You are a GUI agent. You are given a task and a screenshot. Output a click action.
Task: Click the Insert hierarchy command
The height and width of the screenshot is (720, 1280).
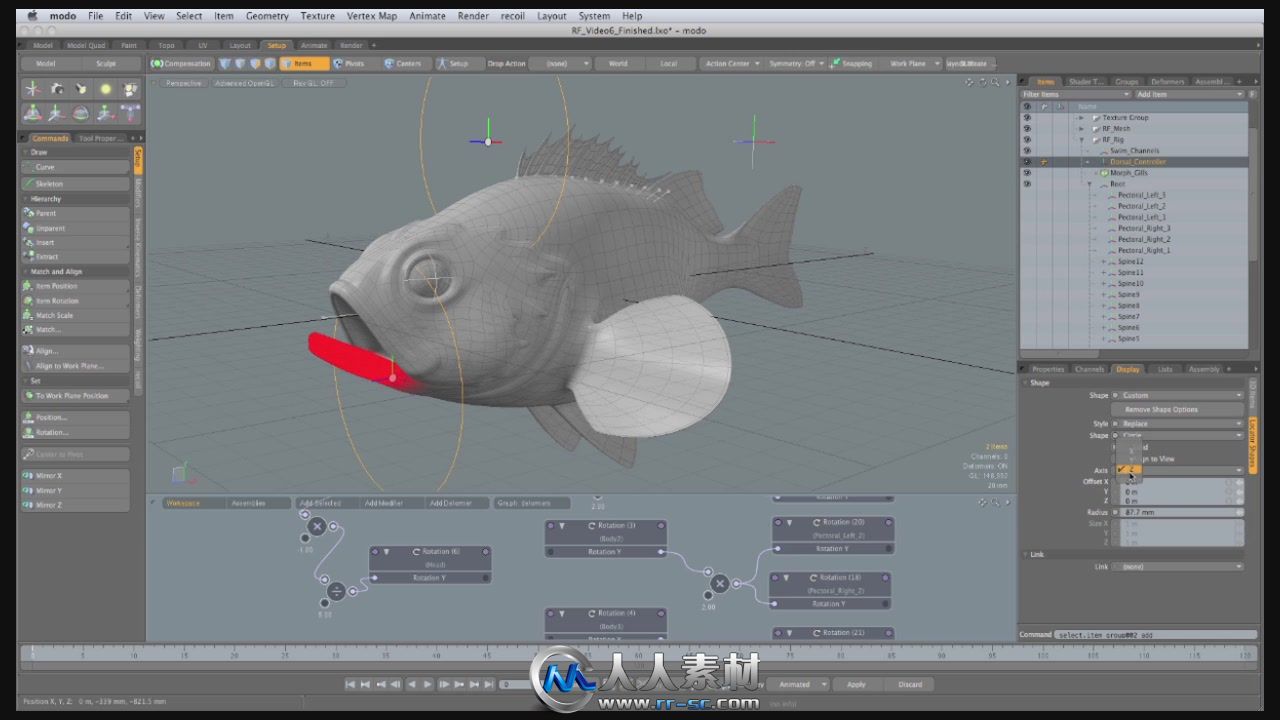[x=75, y=242]
